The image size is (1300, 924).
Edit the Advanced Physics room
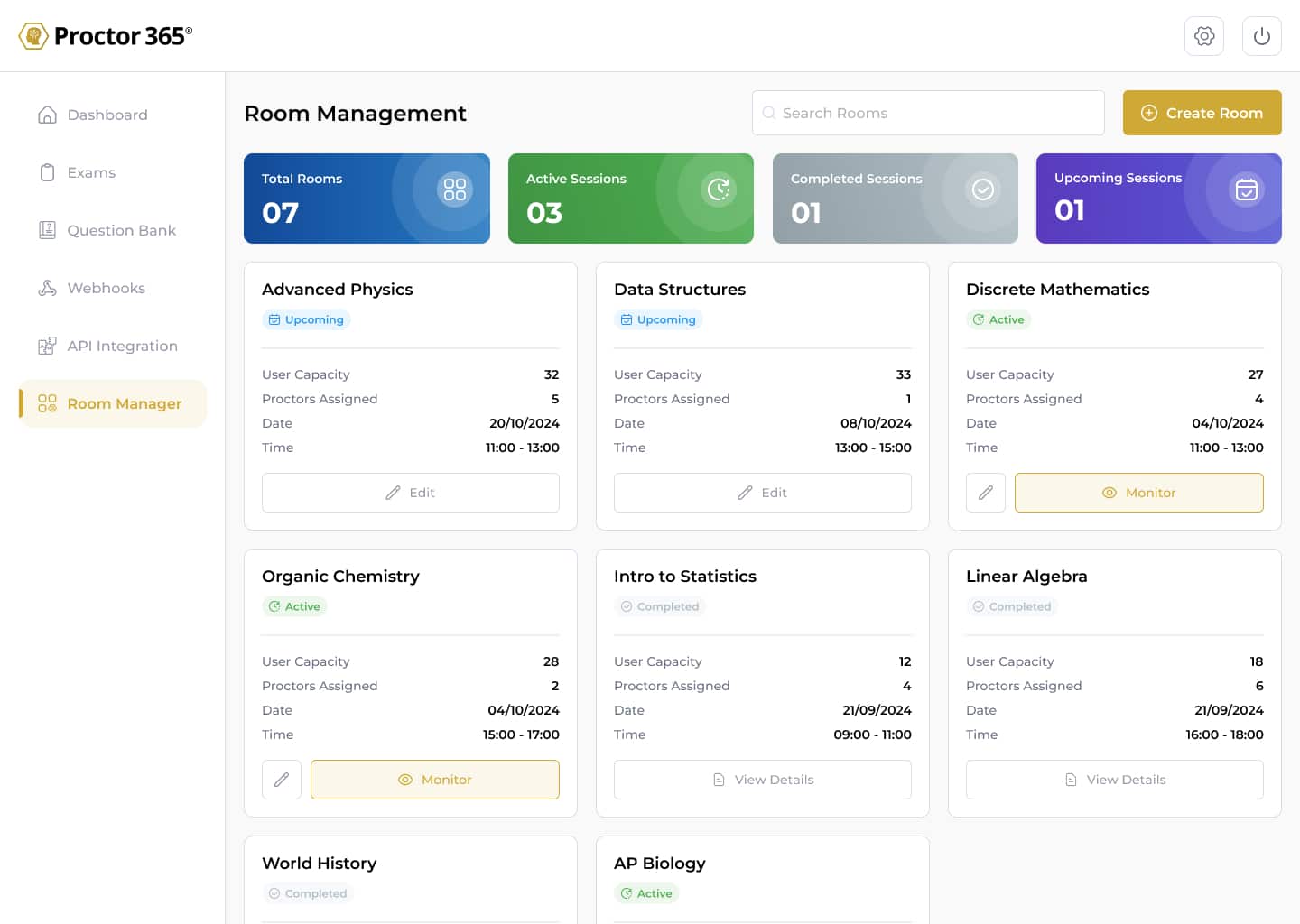point(410,493)
